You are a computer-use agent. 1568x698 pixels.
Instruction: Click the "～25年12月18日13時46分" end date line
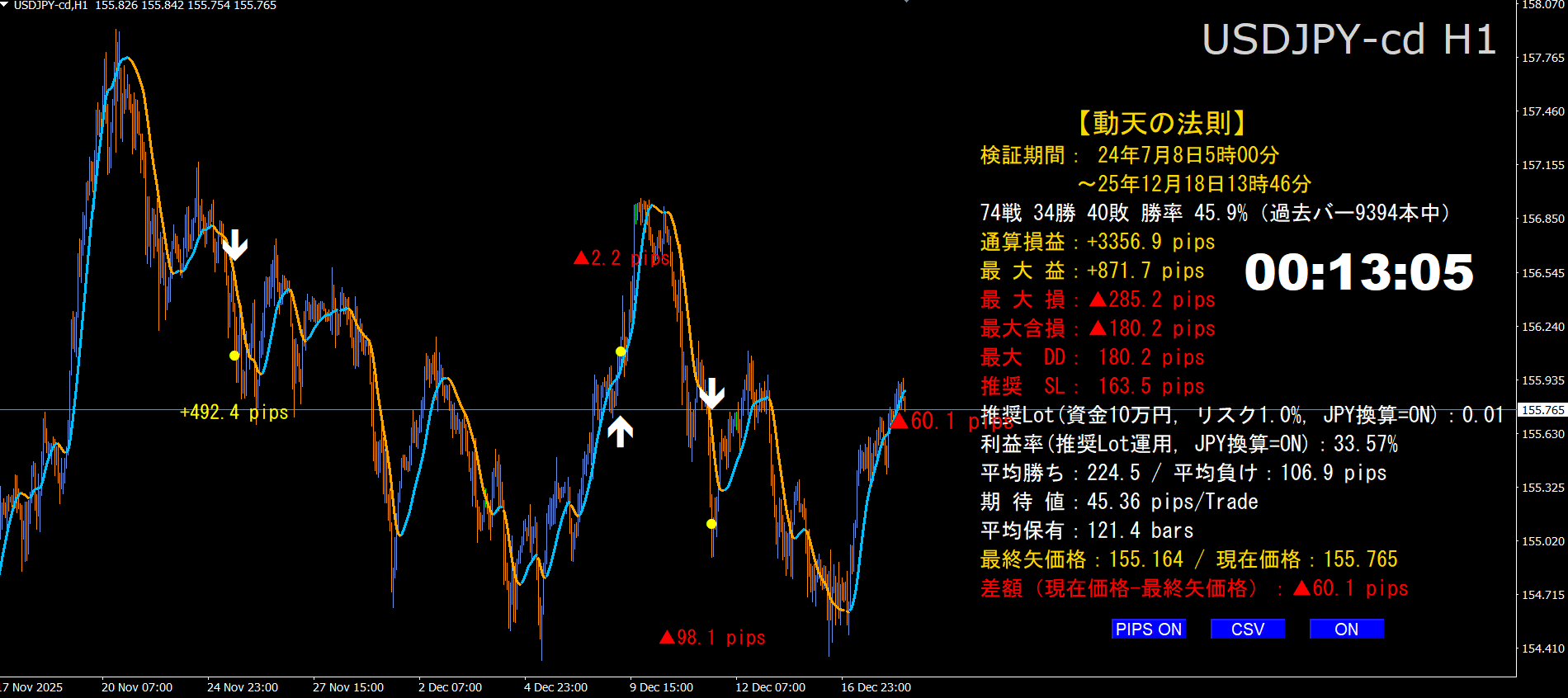1194,184
